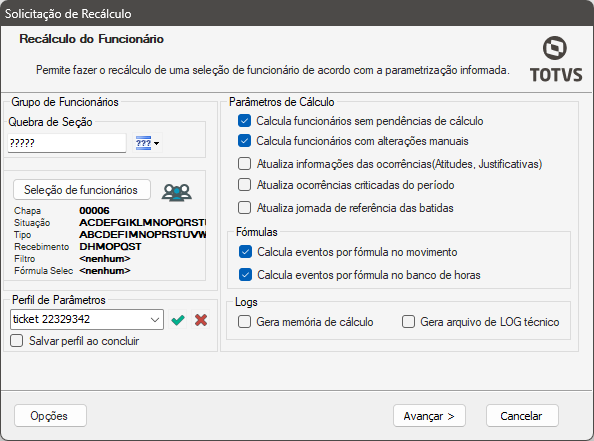Enable Atualiza informações das ocorrências checkbox

click(x=244, y=164)
